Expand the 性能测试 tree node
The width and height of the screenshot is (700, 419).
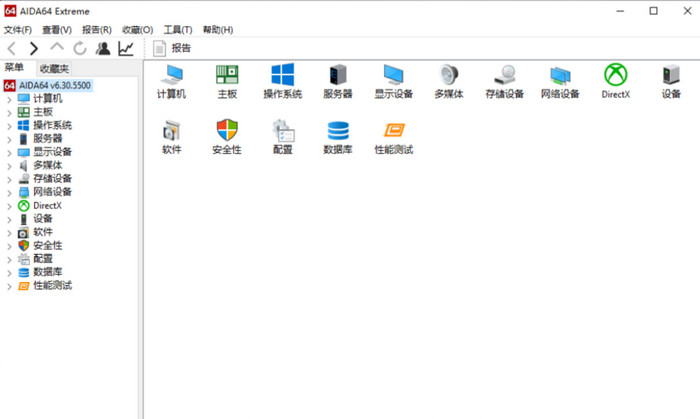tap(9, 286)
